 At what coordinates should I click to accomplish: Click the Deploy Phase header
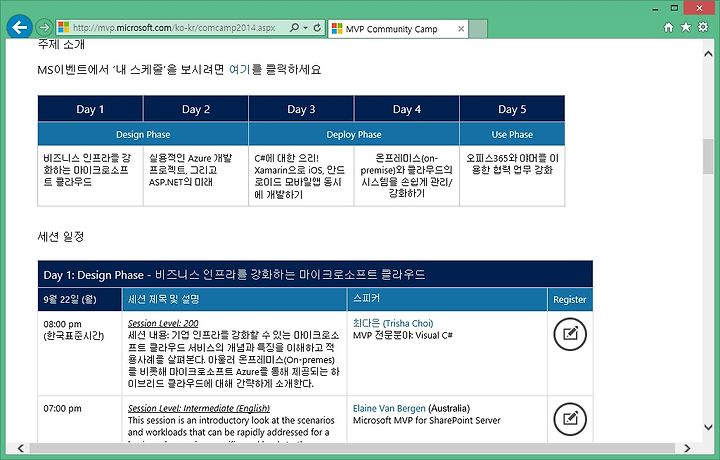point(354,135)
